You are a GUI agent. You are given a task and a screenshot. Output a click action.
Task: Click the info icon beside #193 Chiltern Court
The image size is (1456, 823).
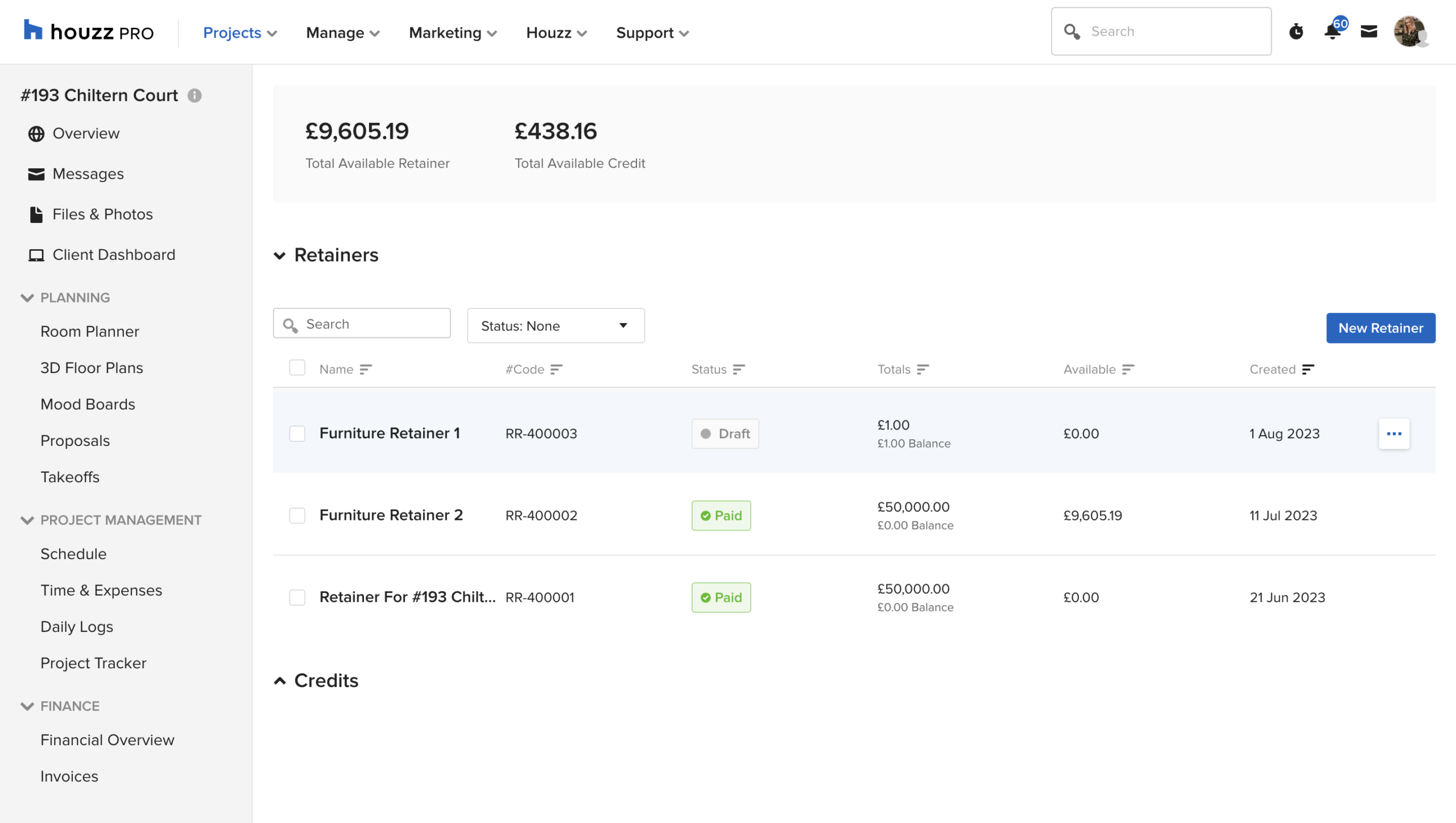(x=195, y=96)
